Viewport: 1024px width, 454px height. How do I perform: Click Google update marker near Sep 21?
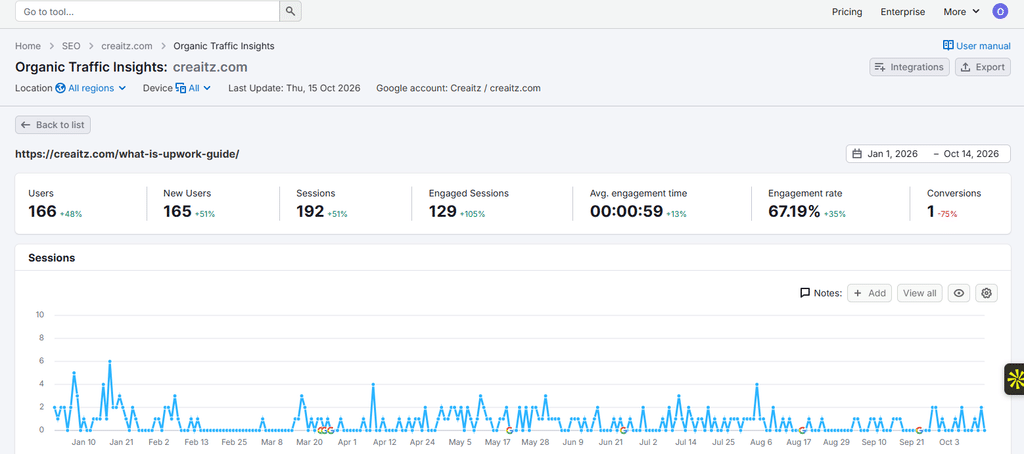pyautogui.click(x=919, y=430)
